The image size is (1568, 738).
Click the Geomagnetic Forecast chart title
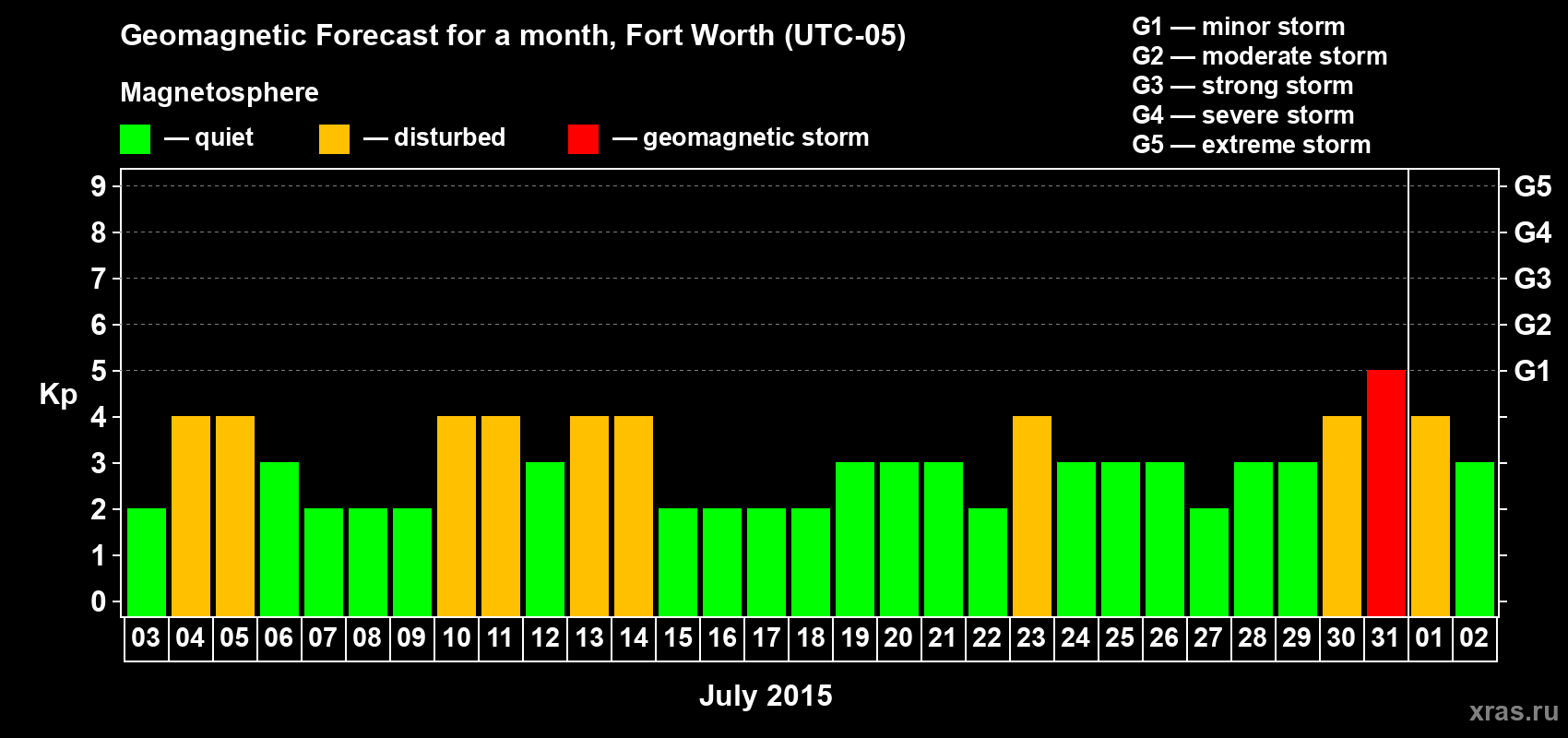click(x=513, y=36)
